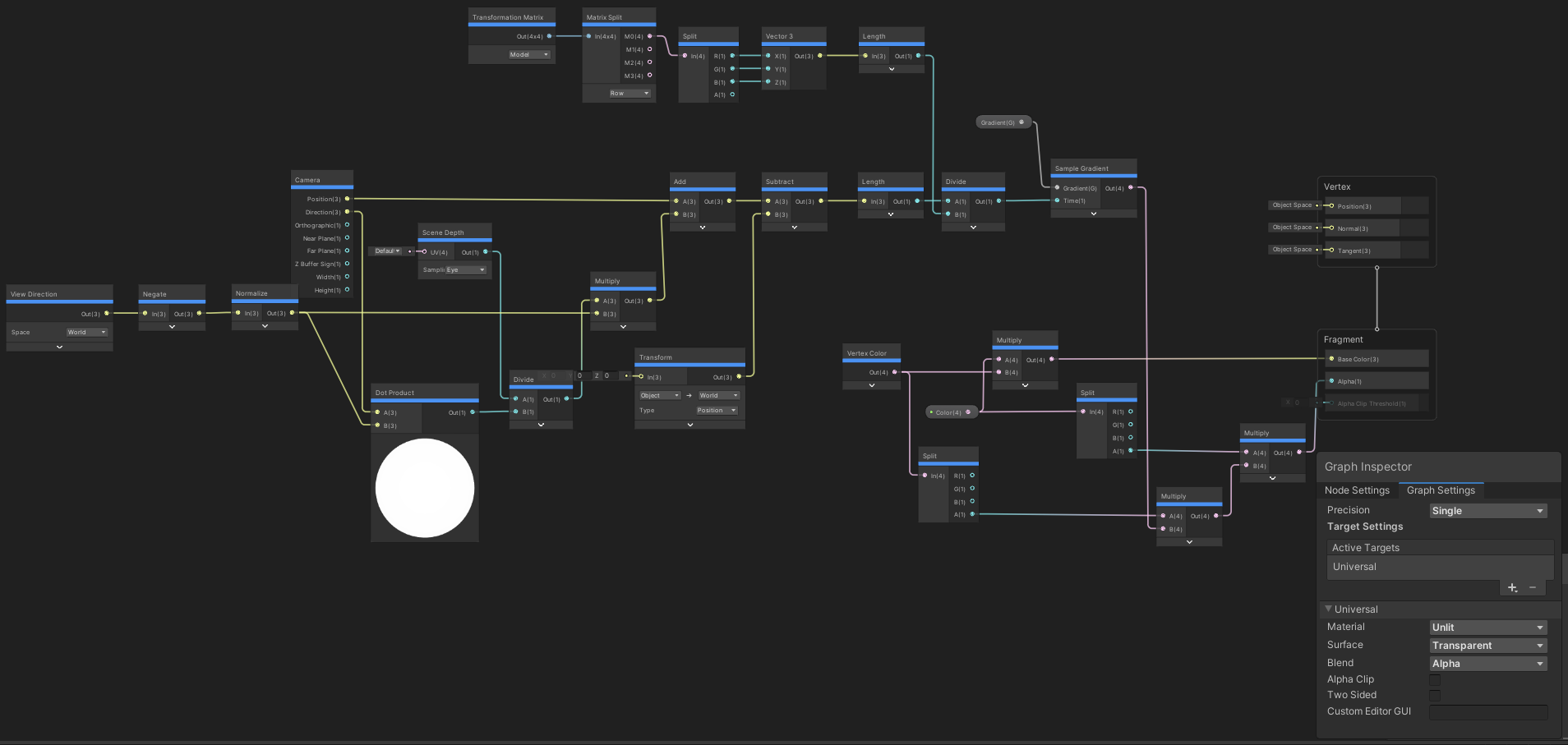
Task: Open the Unlit Material dropdown
Action: tap(1487, 627)
